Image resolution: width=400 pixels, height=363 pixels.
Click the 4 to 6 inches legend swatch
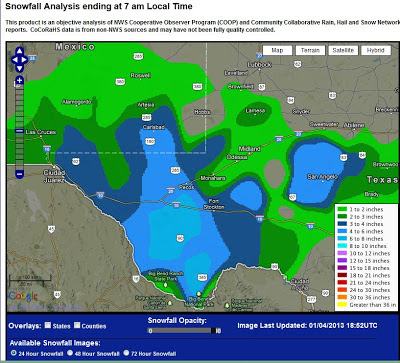pyautogui.click(x=342, y=231)
